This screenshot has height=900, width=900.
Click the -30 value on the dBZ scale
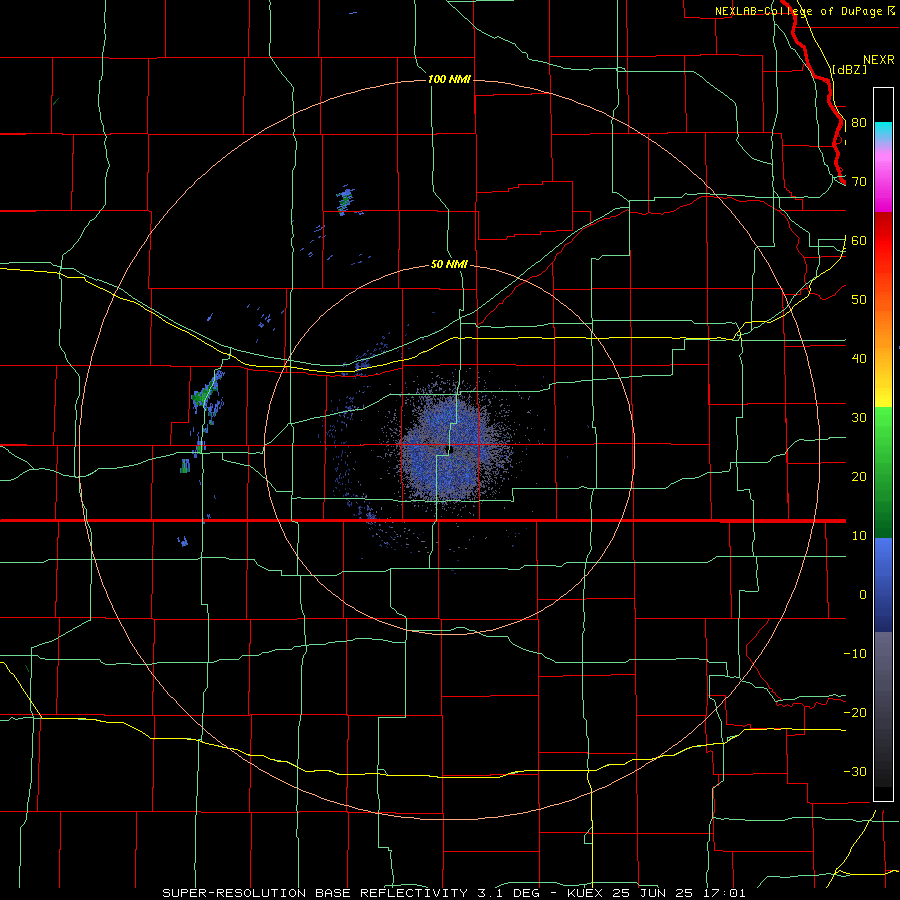click(x=855, y=771)
